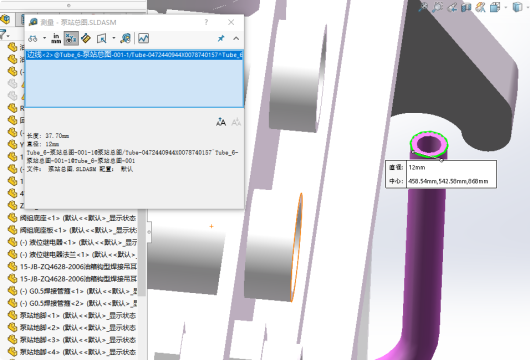The height and width of the screenshot is (360, 530).
Task: Click the help question mark in Measure dialog
Action: pyautogui.click(x=206, y=22)
